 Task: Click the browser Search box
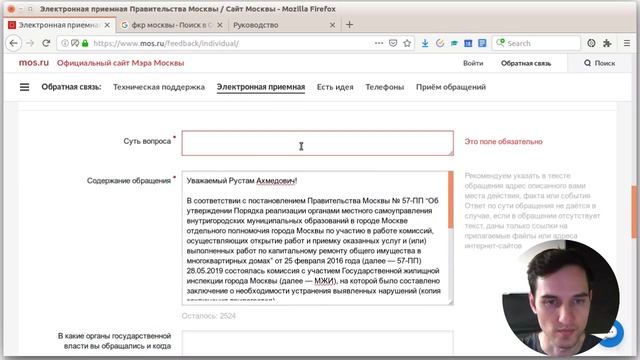pos(536,43)
